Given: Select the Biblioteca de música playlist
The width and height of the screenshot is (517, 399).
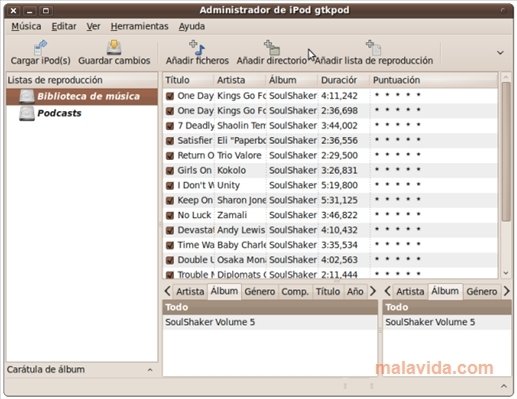Looking at the screenshot, I should tap(82, 96).
